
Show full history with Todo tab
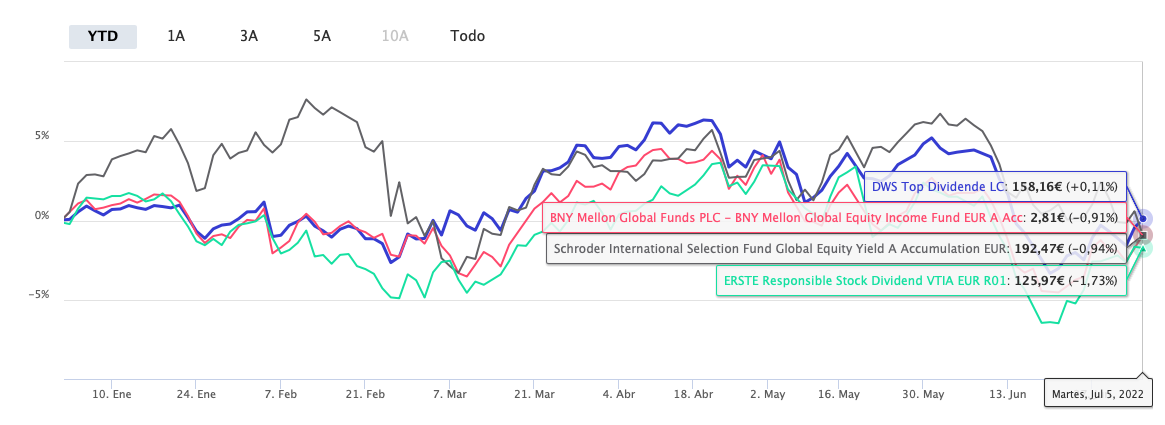467,36
